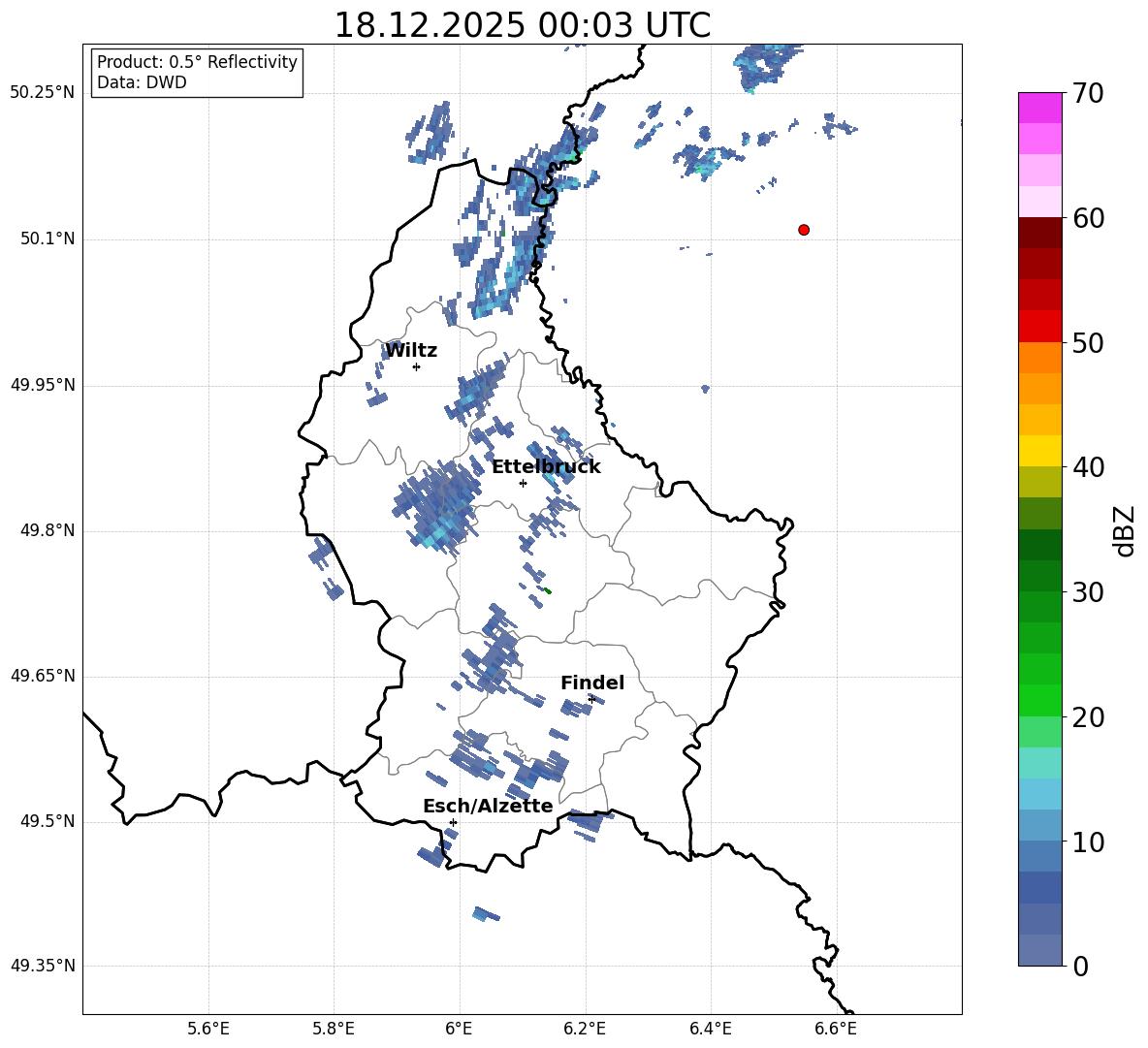
Task: Click the 6°E longitude label
Action: pos(459,1029)
